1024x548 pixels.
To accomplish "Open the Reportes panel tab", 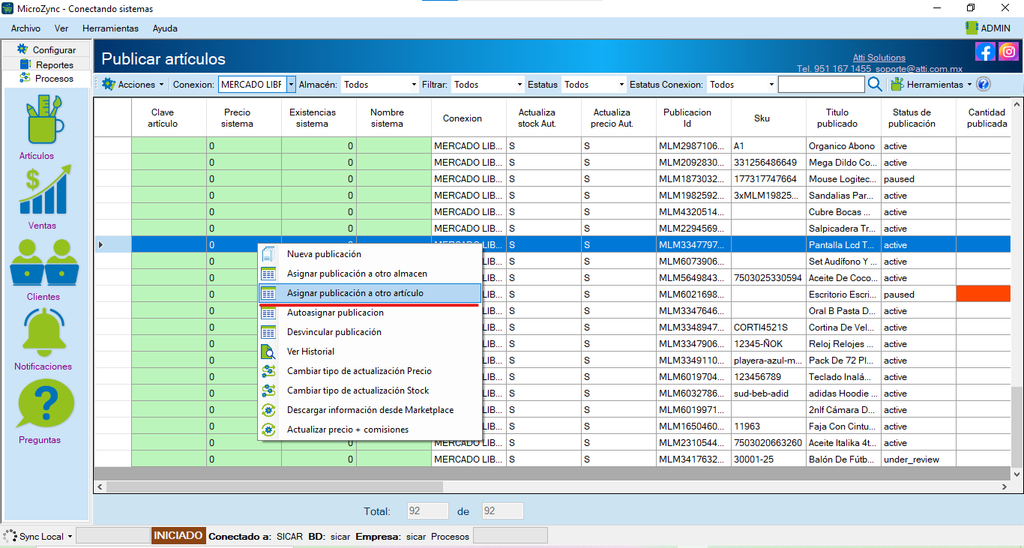I will (x=47, y=65).
